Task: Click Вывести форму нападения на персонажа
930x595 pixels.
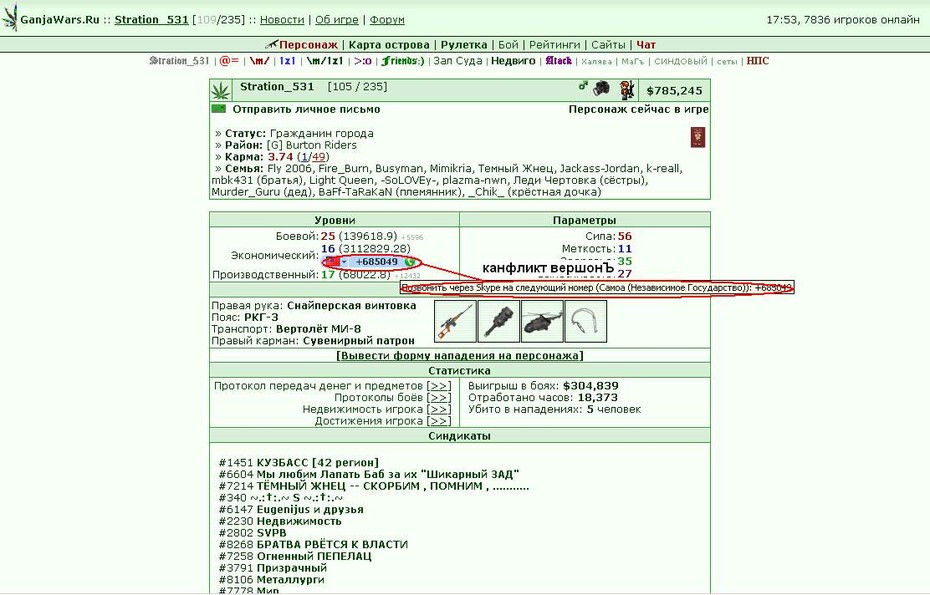Action: [x=460, y=355]
